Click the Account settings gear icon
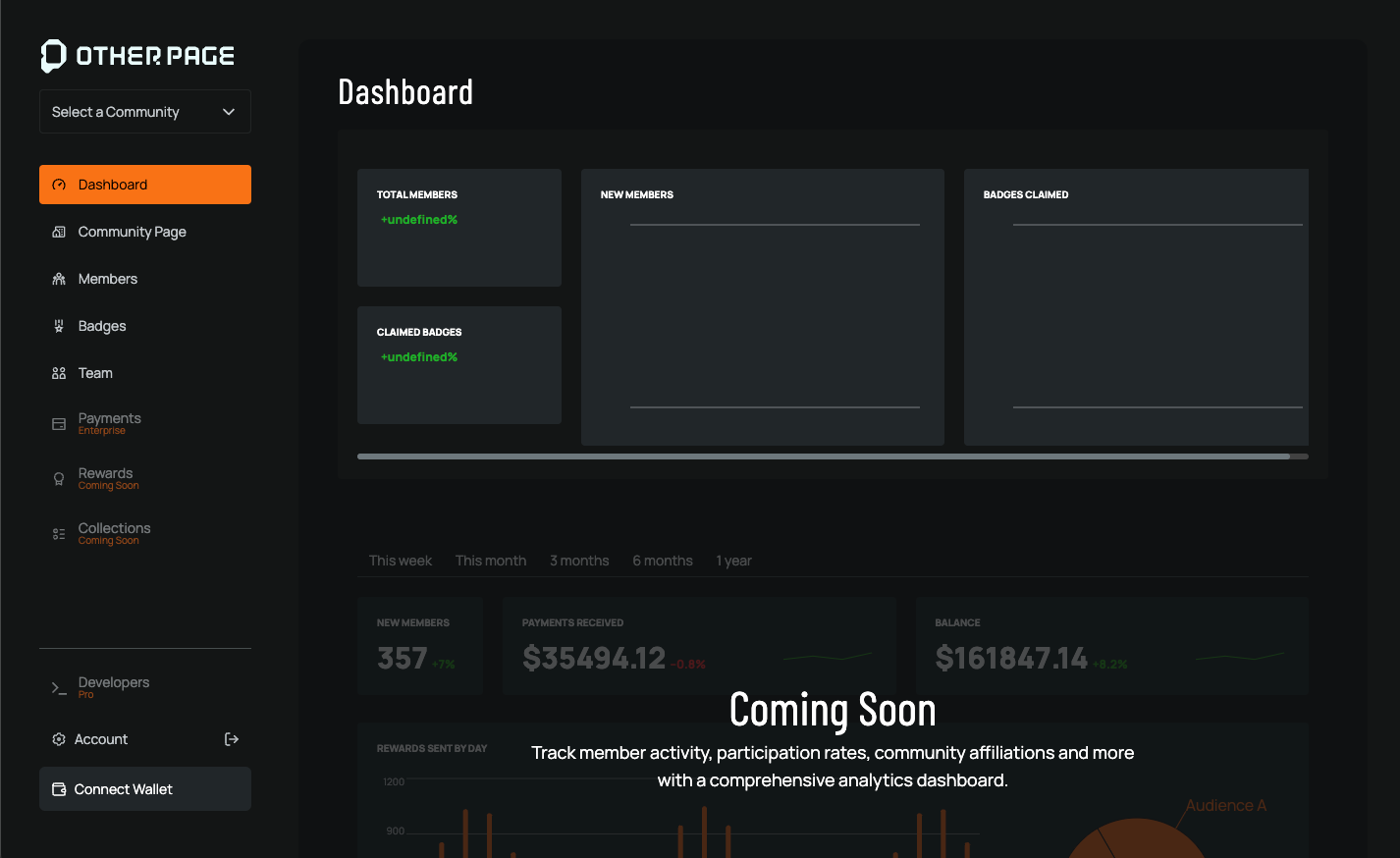Viewport: 1400px width, 858px height. coord(59,739)
